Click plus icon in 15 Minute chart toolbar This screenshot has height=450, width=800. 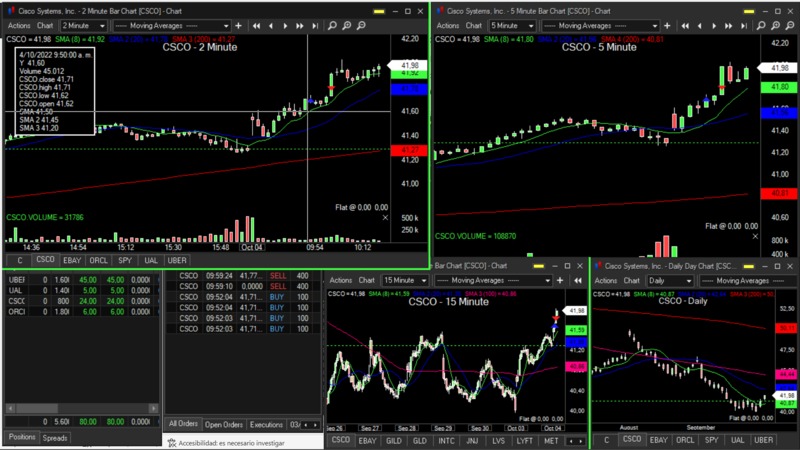pyautogui.click(x=561, y=281)
